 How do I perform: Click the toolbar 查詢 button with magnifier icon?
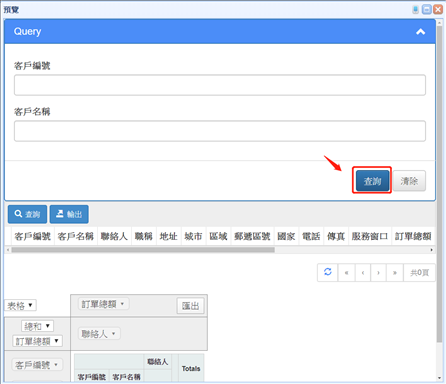[27, 214]
